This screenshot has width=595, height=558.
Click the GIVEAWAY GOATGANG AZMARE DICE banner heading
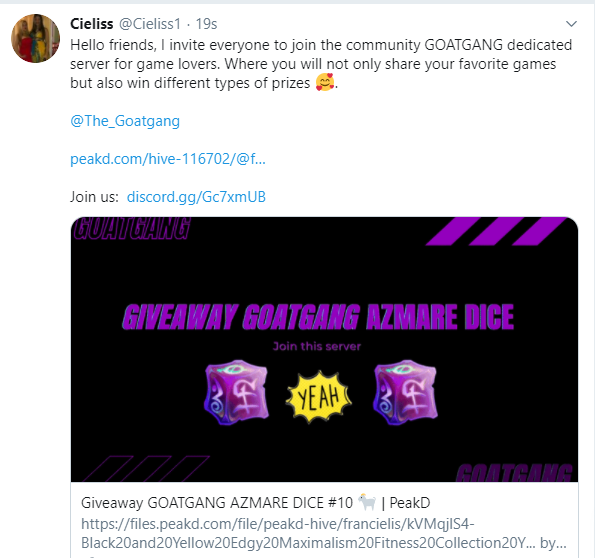pos(318,317)
